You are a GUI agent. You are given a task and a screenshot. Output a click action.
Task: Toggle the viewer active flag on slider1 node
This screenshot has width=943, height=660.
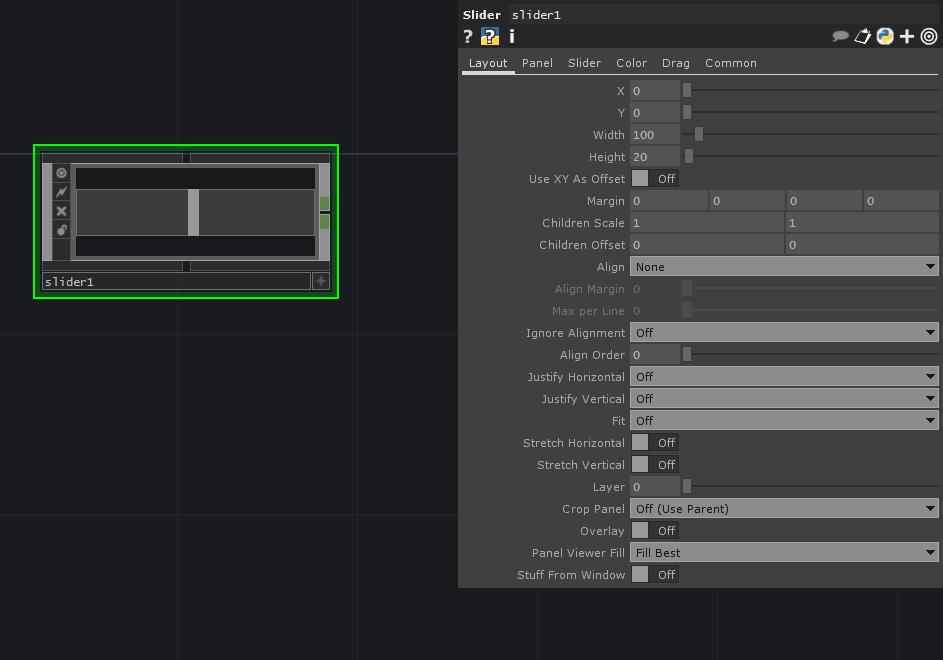(x=62, y=173)
